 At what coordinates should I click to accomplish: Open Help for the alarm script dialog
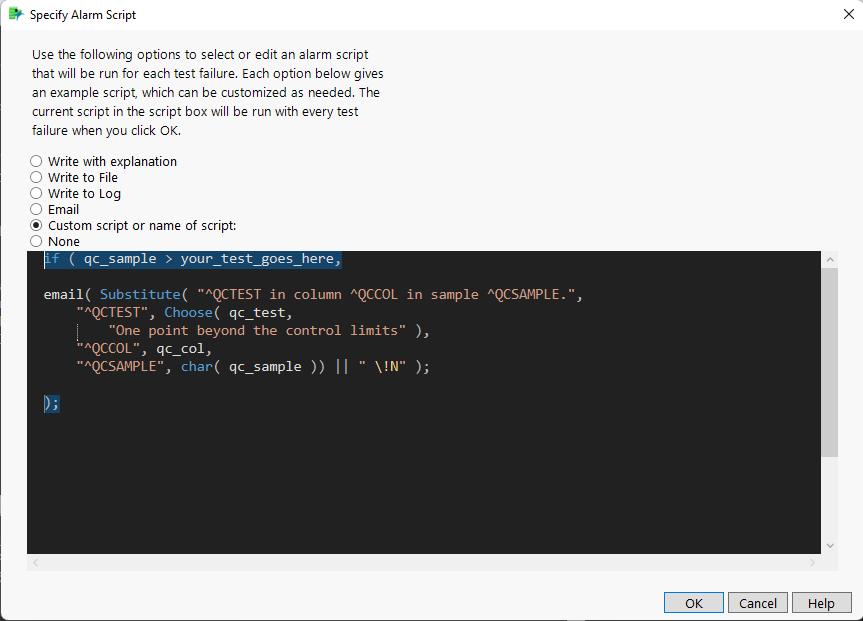tap(821, 602)
